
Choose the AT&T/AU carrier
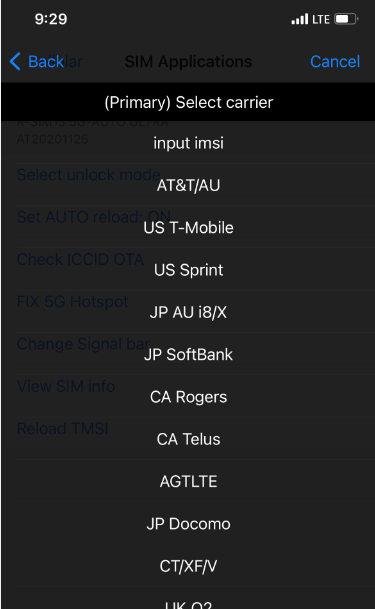coord(188,185)
